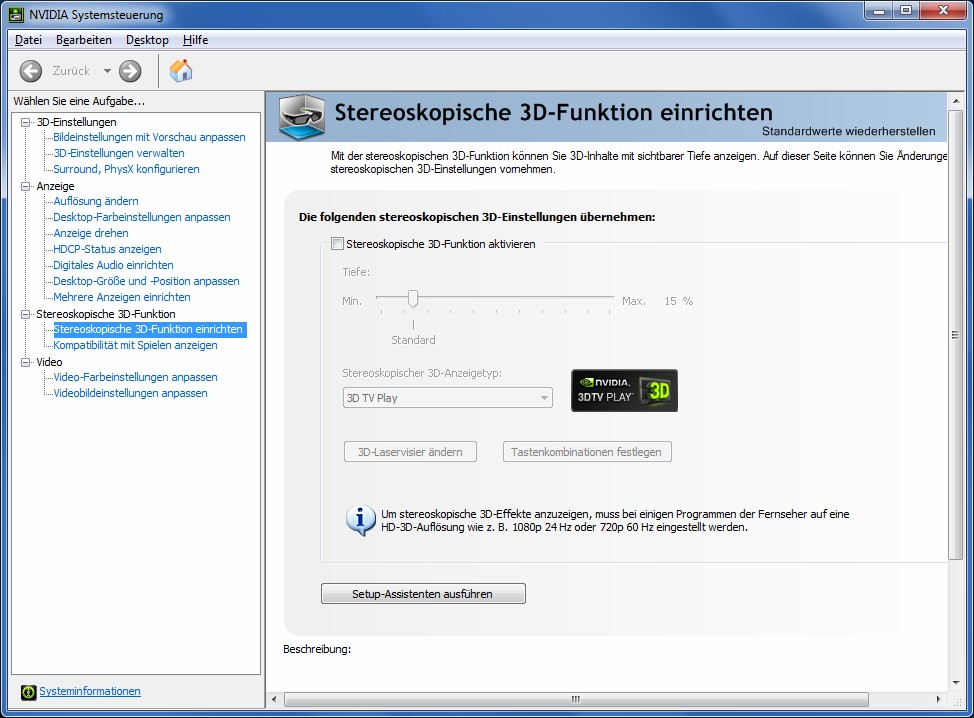The image size is (974, 718).
Task: Click the Back arrow icon
Action: point(30,71)
